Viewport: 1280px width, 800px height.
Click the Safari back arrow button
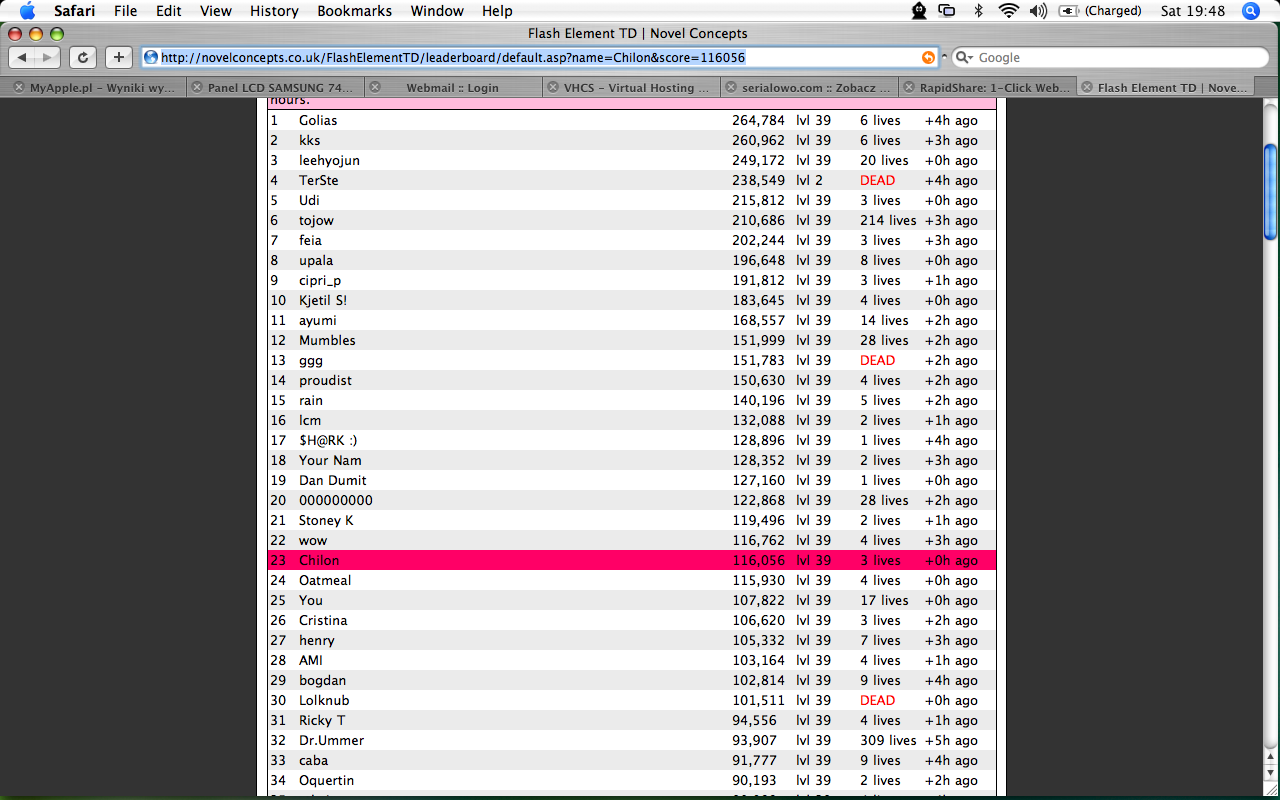tap(23, 57)
